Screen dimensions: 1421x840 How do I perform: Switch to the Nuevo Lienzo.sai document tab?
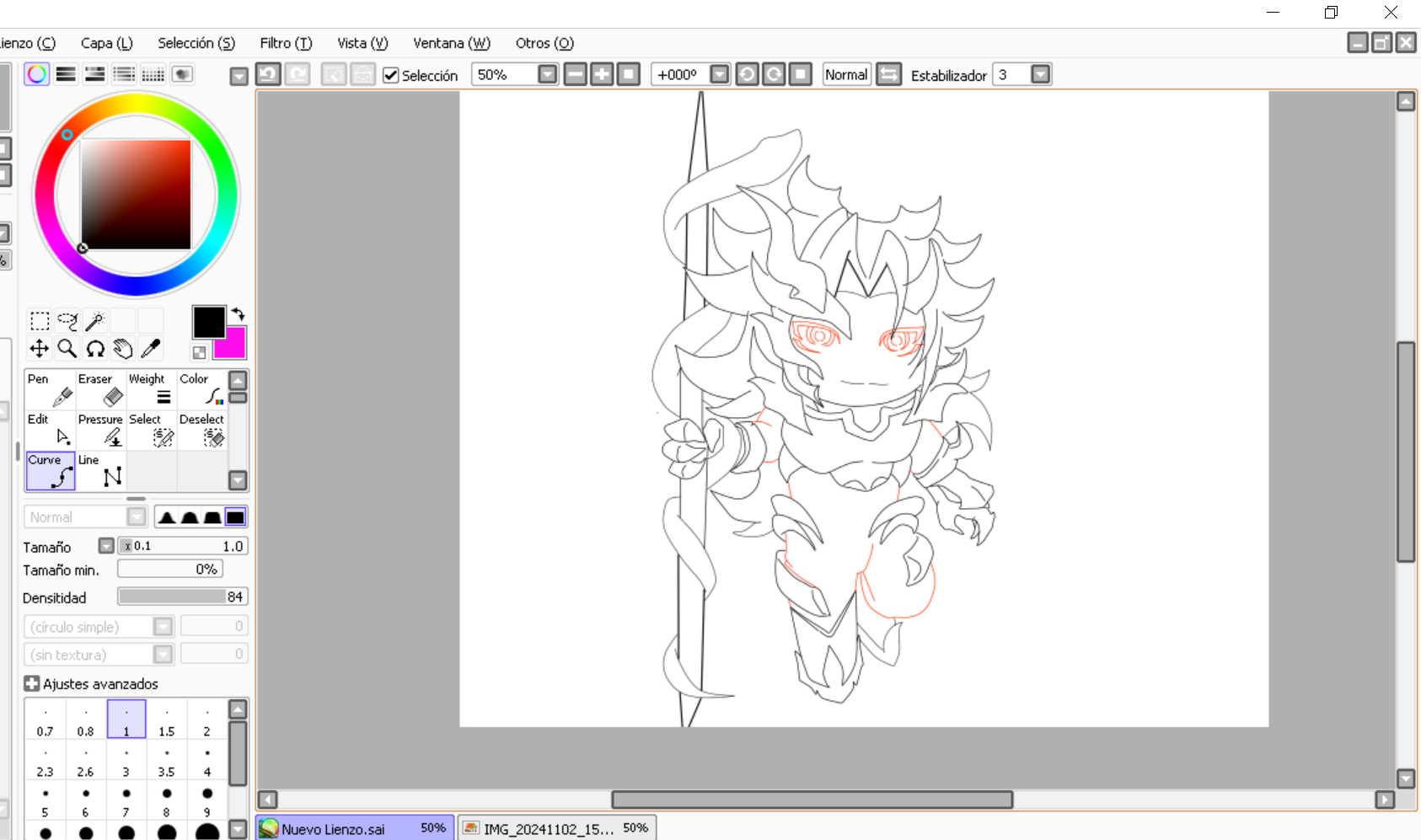(355, 828)
